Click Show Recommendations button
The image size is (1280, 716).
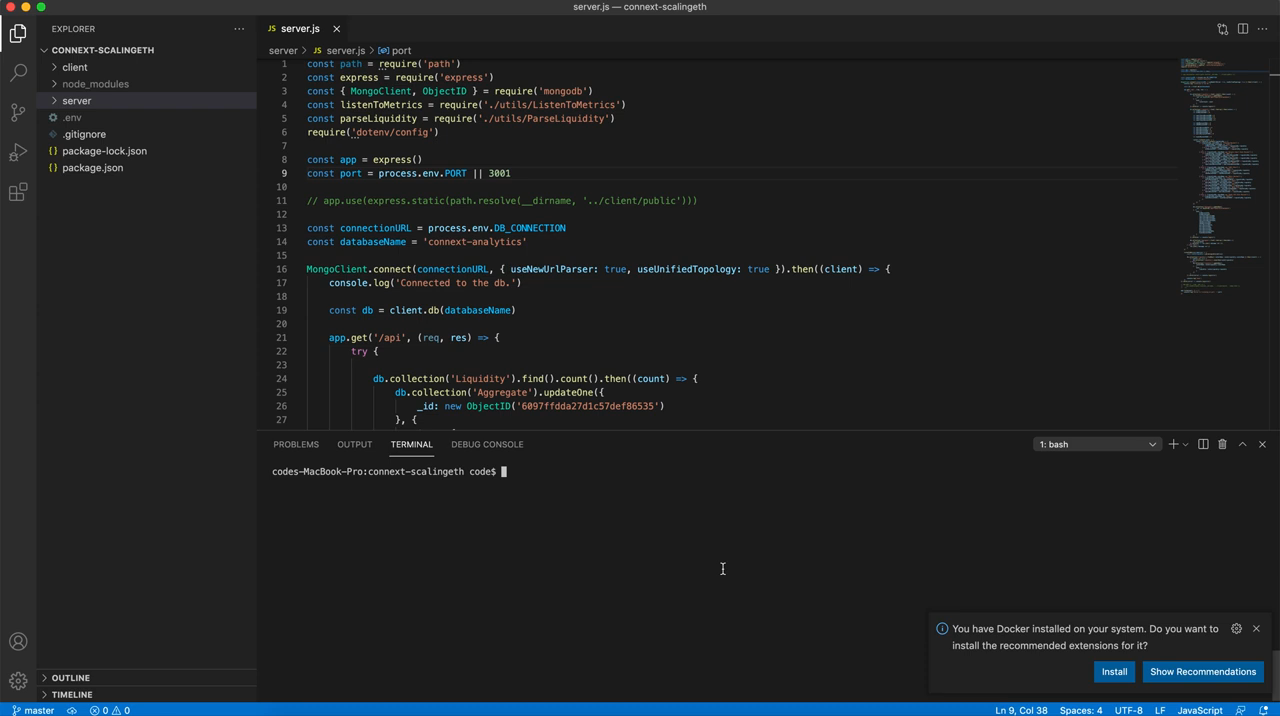(x=1203, y=672)
